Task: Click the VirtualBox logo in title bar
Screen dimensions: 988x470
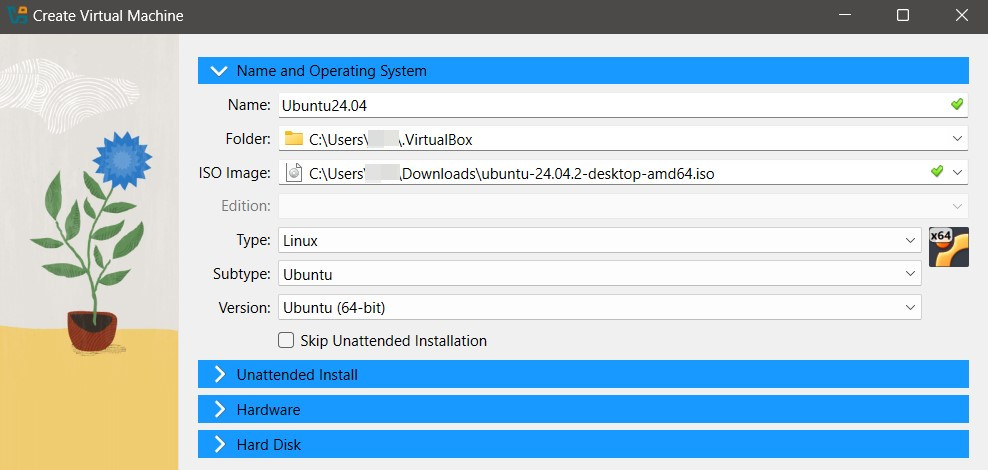Action: click(16, 16)
